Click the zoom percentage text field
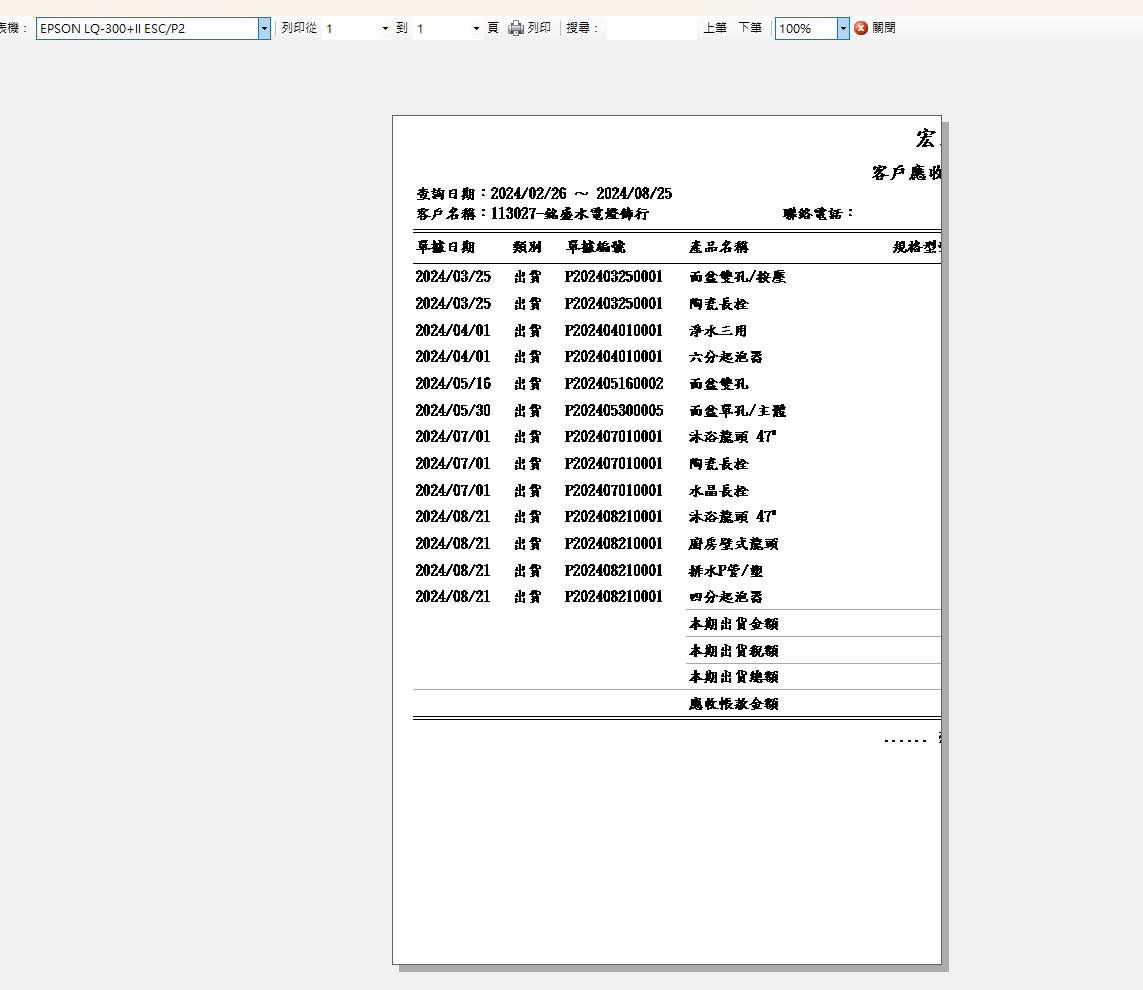This screenshot has width=1143, height=990. click(806, 28)
